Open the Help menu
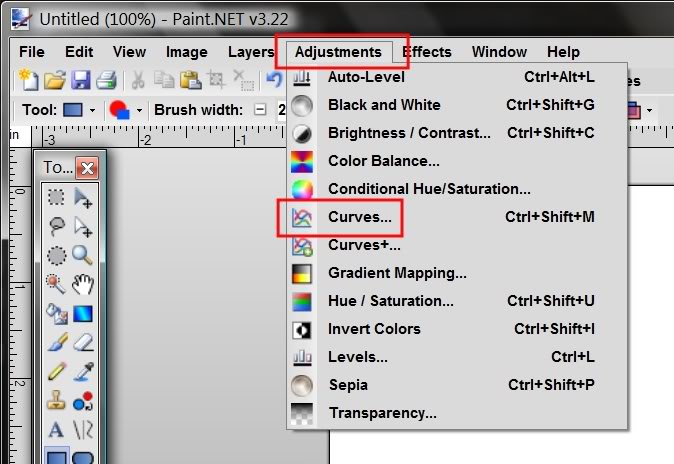This screenshot has height=464, width=674. tap(563, 52)
